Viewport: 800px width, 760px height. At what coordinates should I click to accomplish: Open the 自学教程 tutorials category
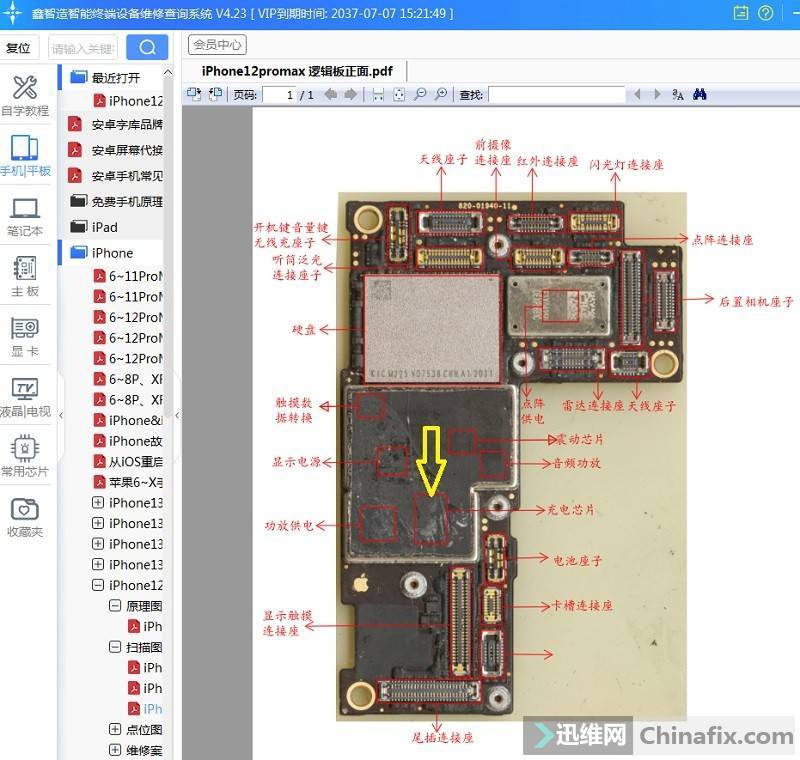pyautogui.click(x=24, y=96)
